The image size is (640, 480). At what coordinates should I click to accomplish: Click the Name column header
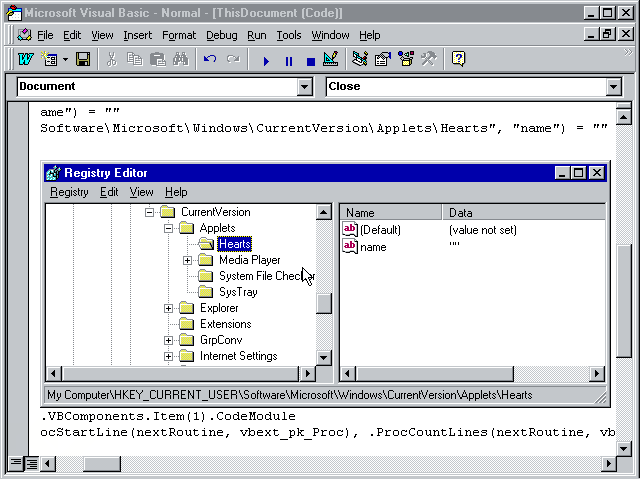[391, 213]
